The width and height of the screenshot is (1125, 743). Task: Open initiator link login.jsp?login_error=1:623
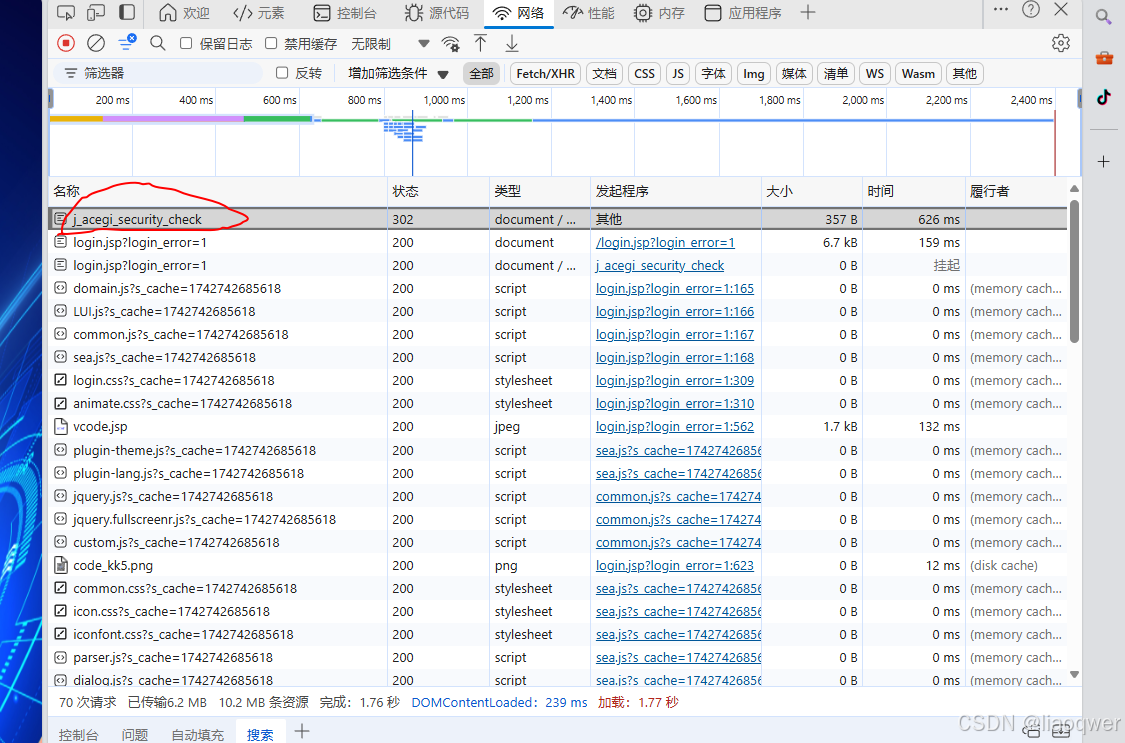click(674, 566)
